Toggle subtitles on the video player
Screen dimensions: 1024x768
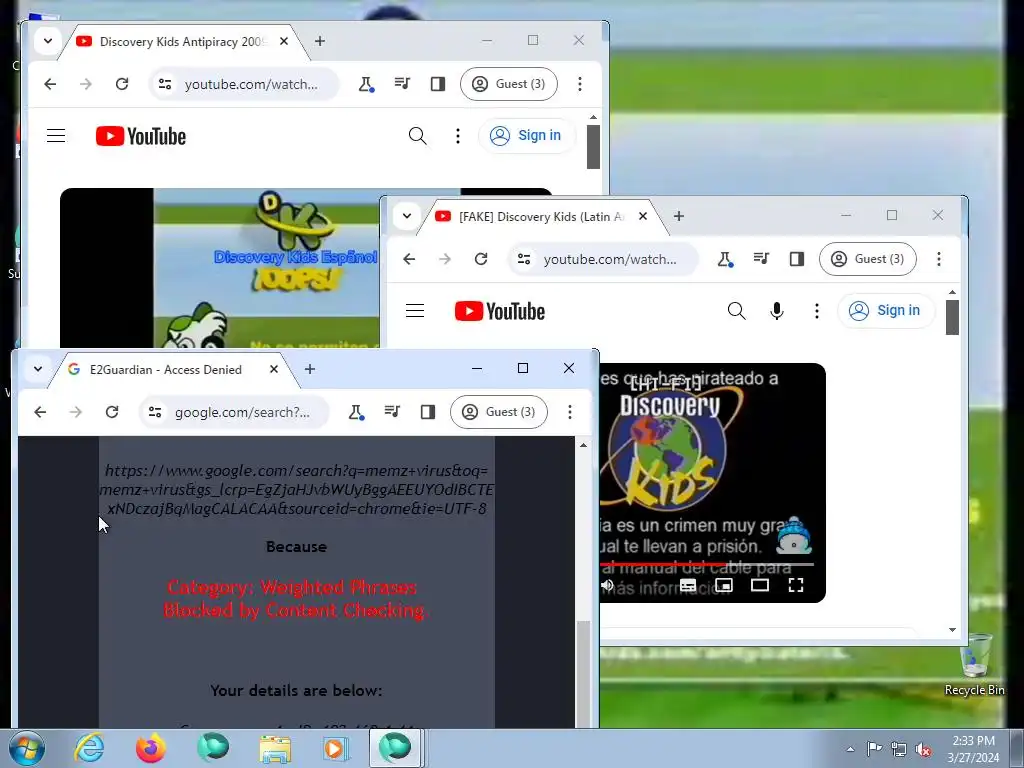(688, 585)
